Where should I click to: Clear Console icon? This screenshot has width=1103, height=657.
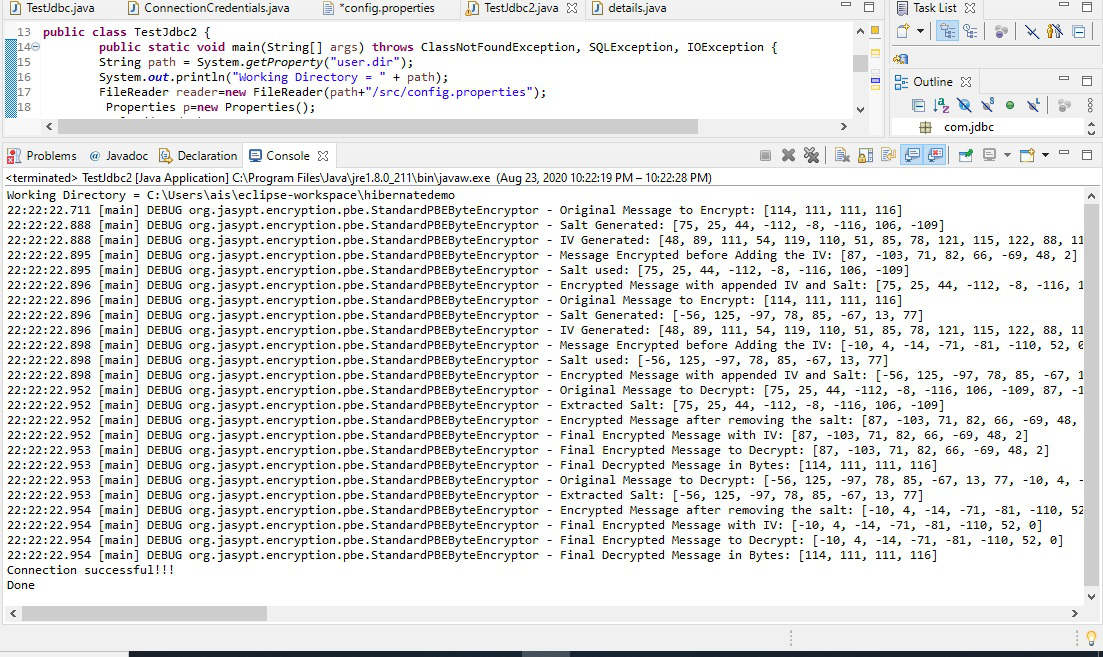(842, 155)
